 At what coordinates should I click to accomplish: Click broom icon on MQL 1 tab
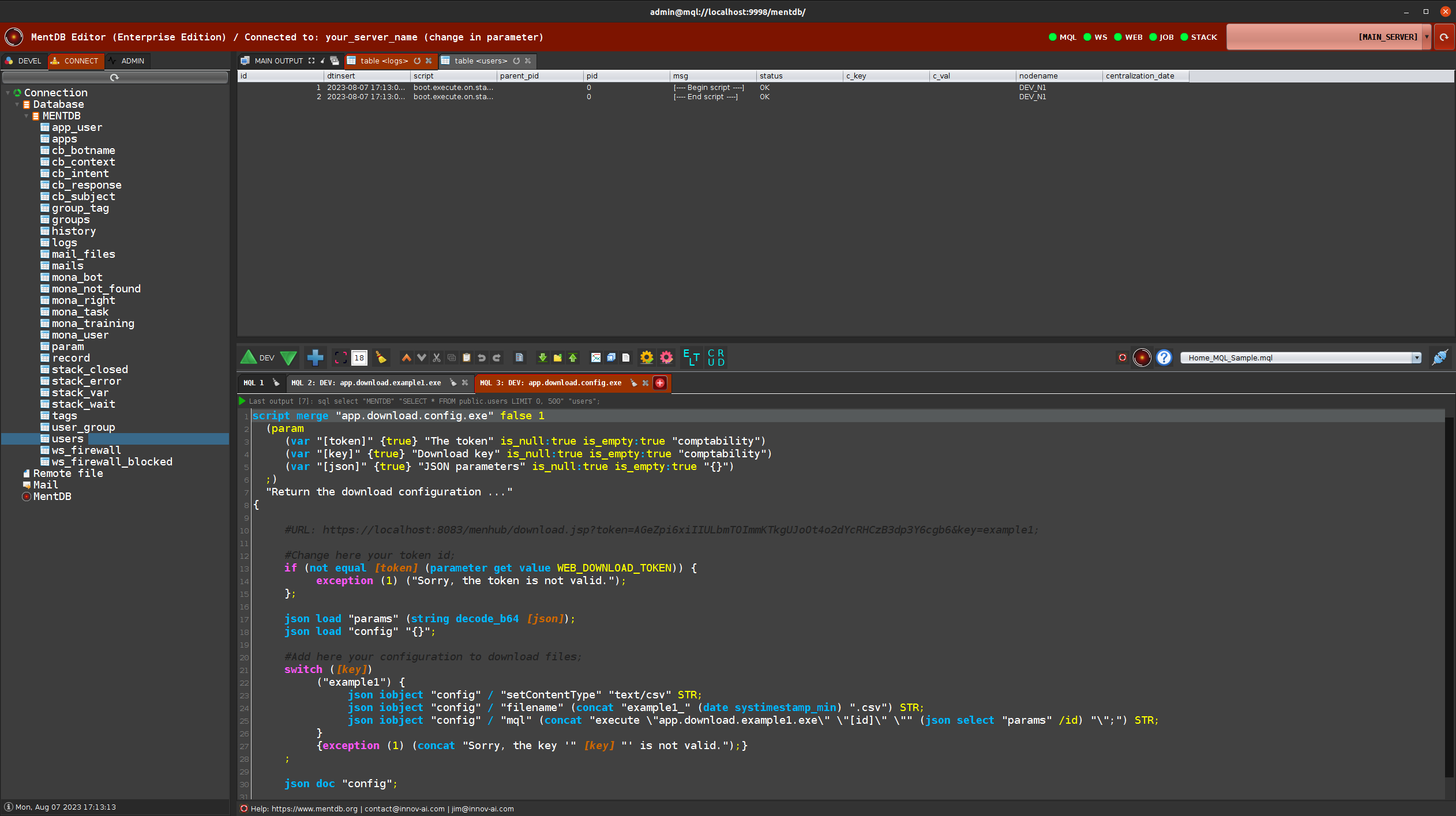point(276,383)
